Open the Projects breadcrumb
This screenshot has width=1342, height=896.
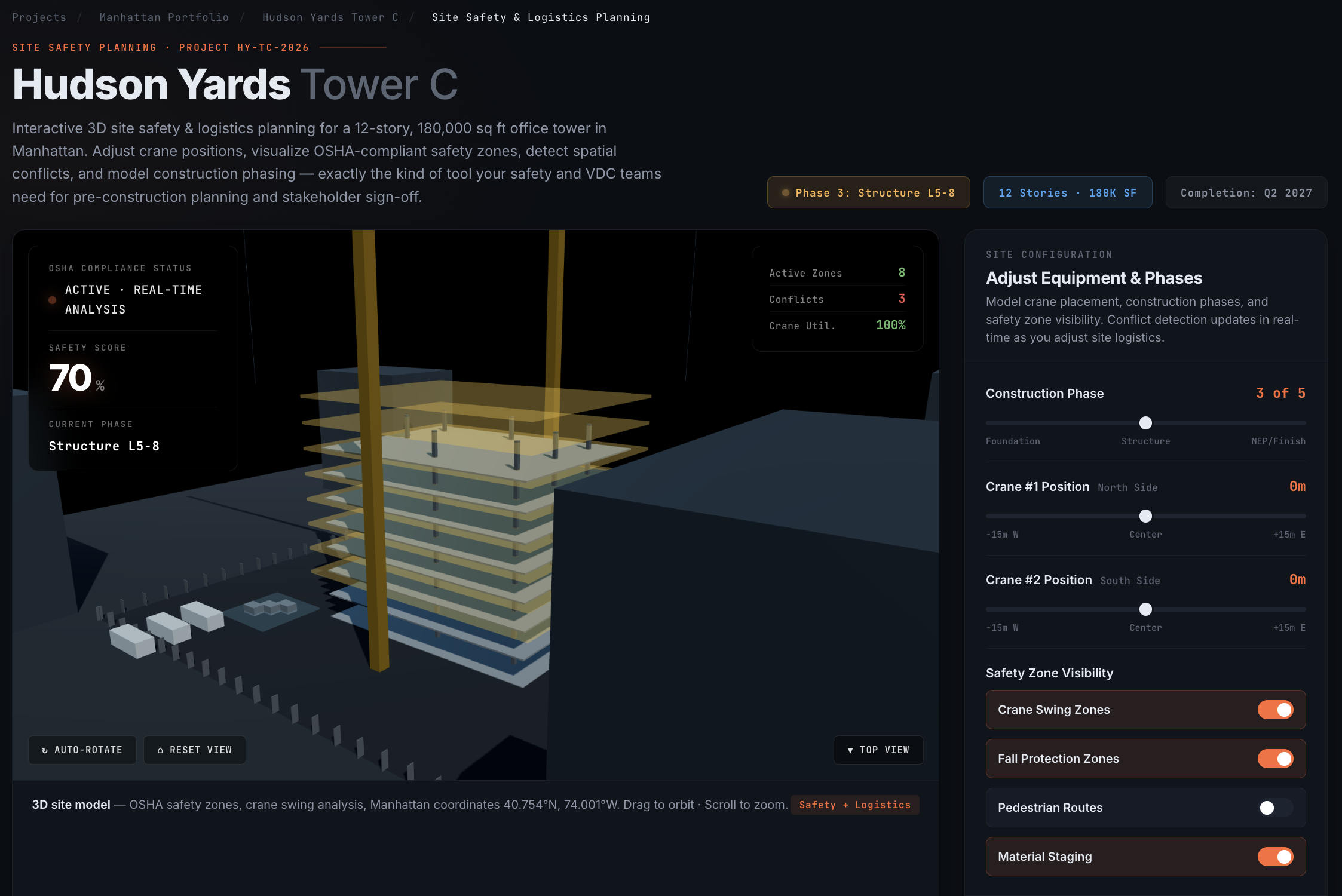click(39, 17)
